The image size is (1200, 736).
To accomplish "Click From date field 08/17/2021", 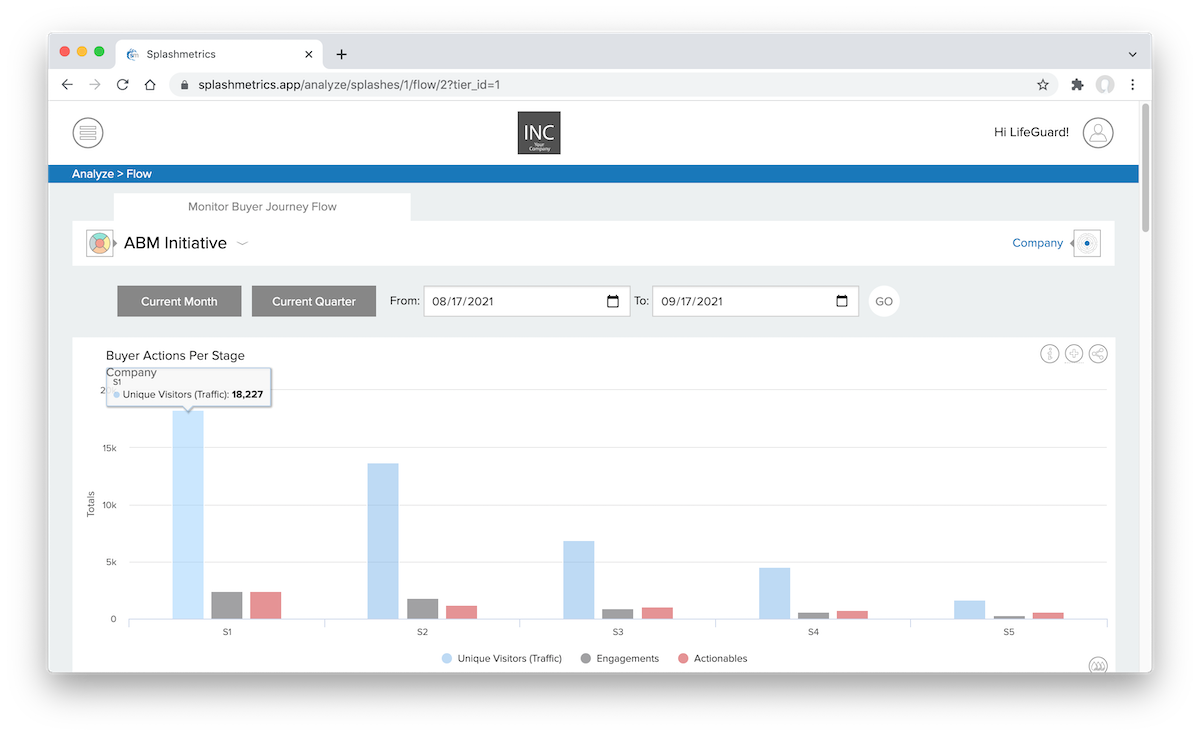I will (x=527, y=301).
